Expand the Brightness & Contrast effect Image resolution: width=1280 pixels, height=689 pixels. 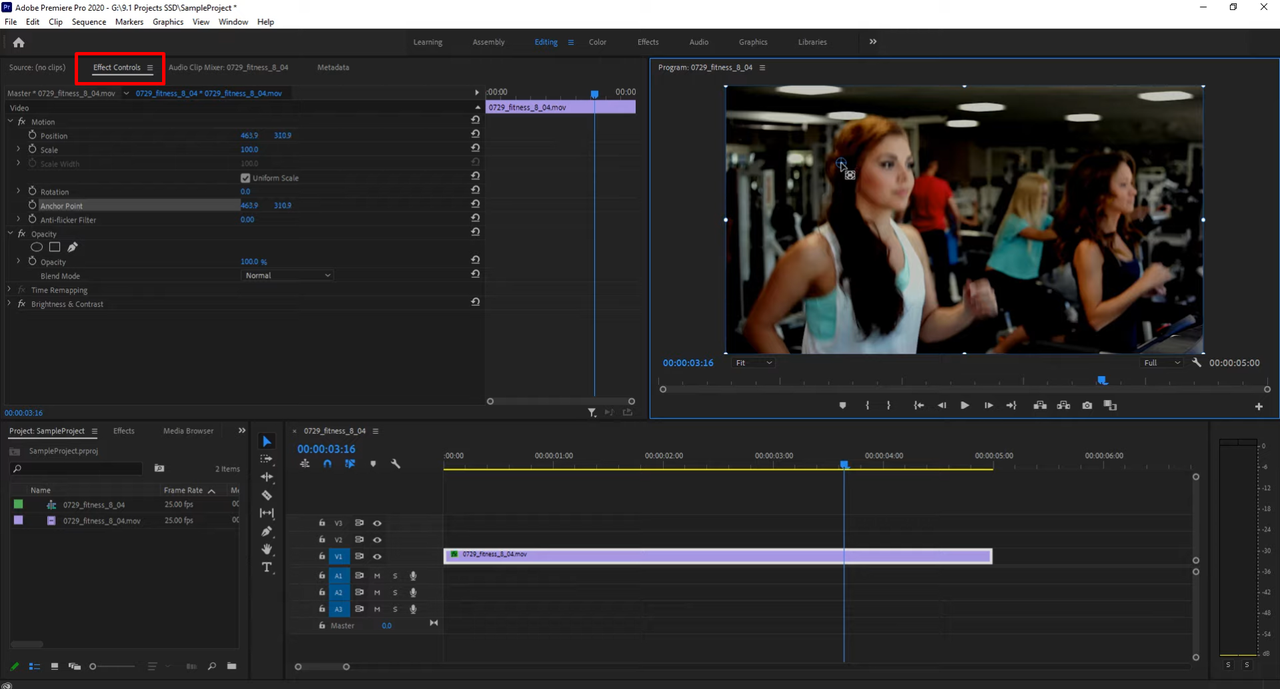click(x=10, y=304)
